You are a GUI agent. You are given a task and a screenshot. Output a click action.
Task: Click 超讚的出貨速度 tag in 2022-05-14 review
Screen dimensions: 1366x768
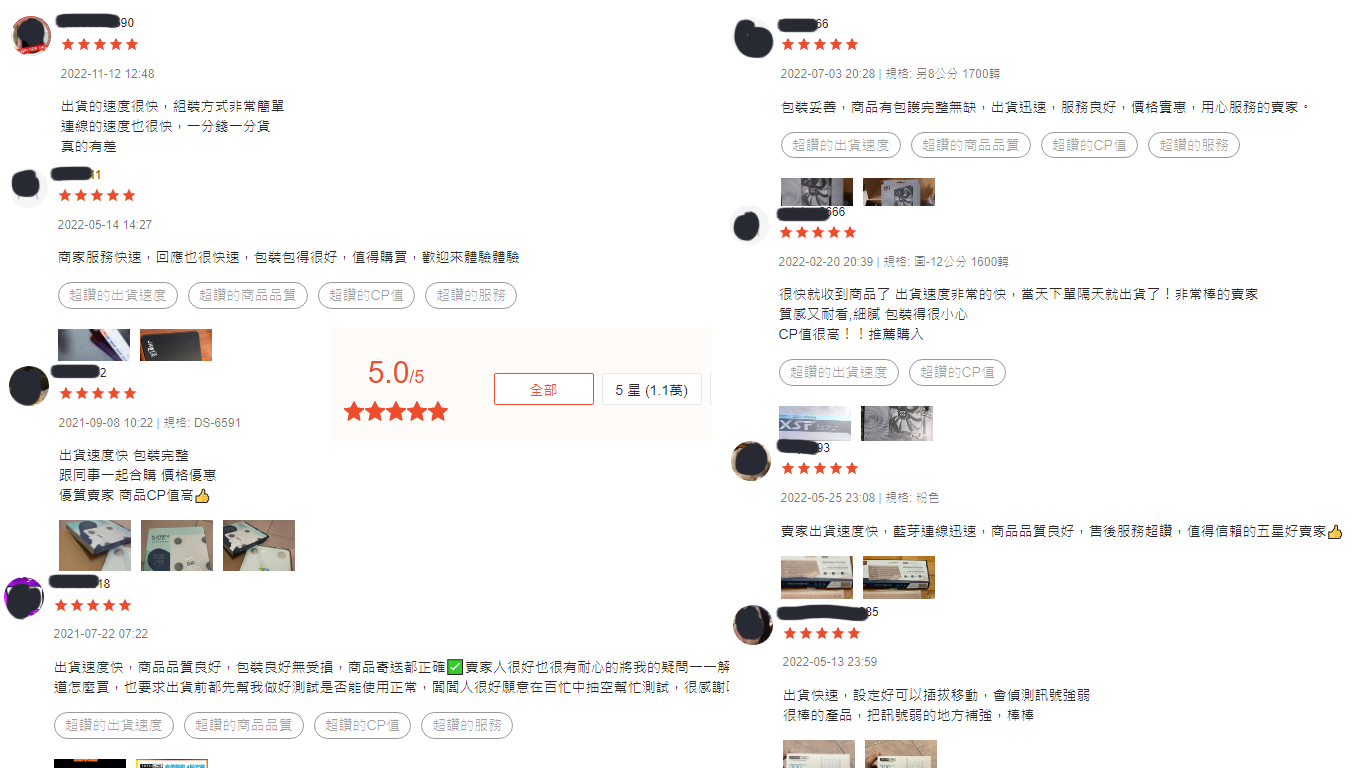118,295
